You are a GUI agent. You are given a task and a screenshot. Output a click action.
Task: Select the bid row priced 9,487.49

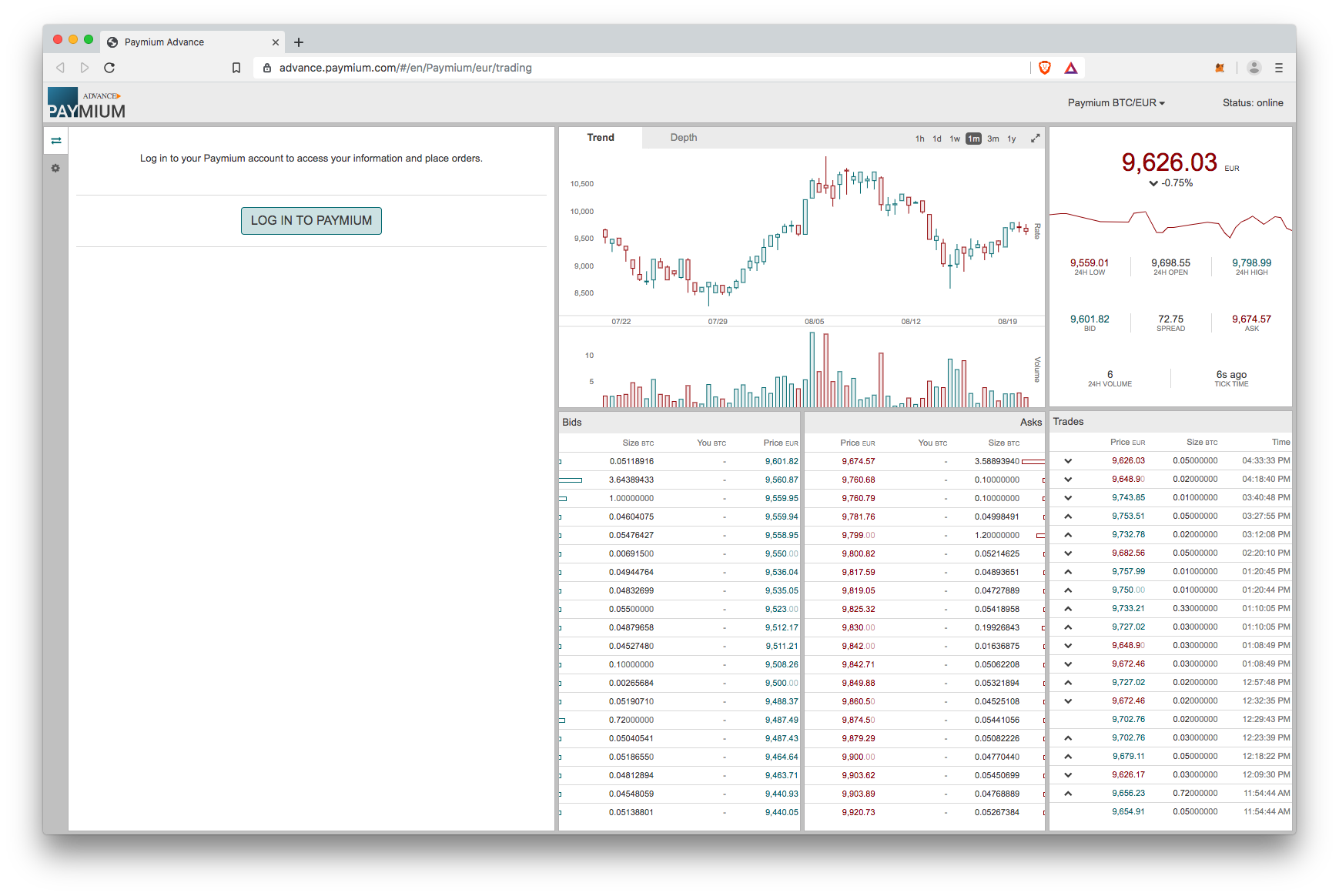pos(680,720)
